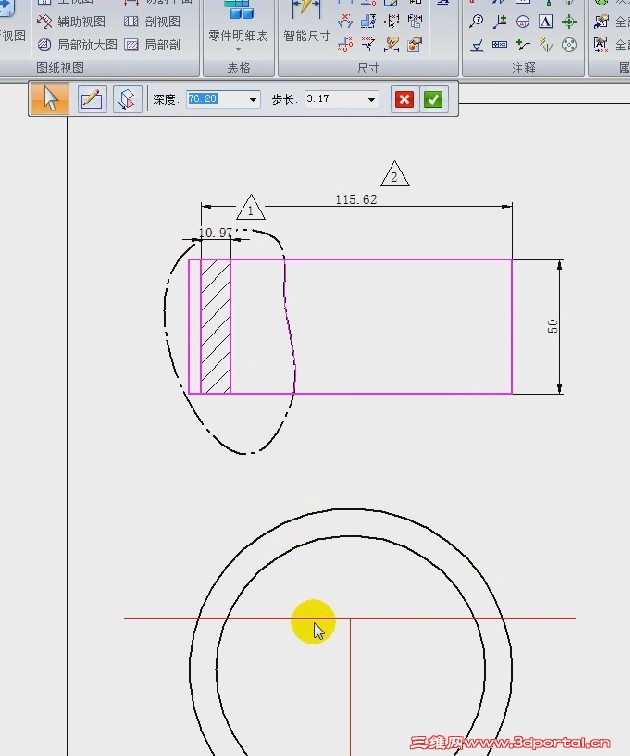
Task: Expand the 零件明细表 dropdown arrow
Action: pyautogui.click(x=238, y=49)
